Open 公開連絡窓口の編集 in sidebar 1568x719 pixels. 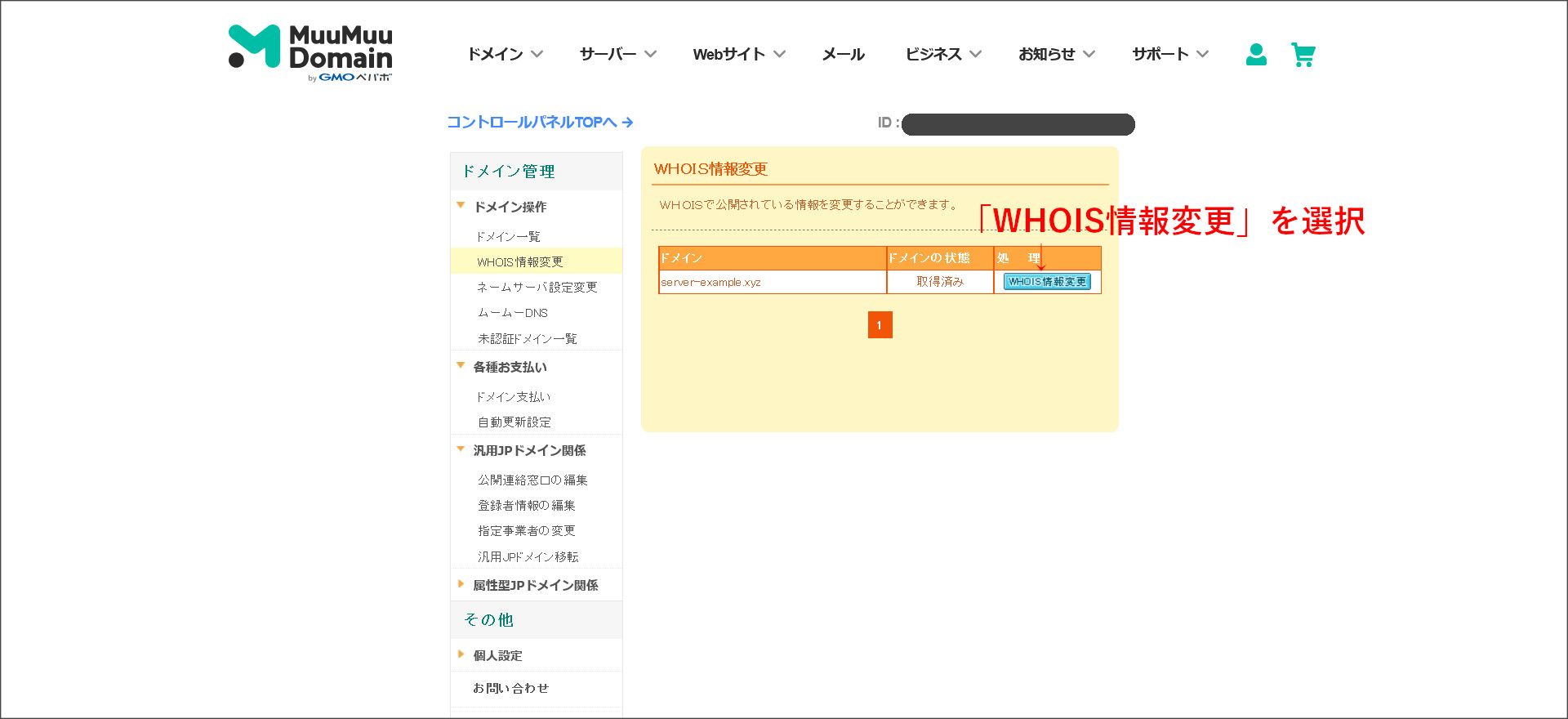tap(532, 480)
